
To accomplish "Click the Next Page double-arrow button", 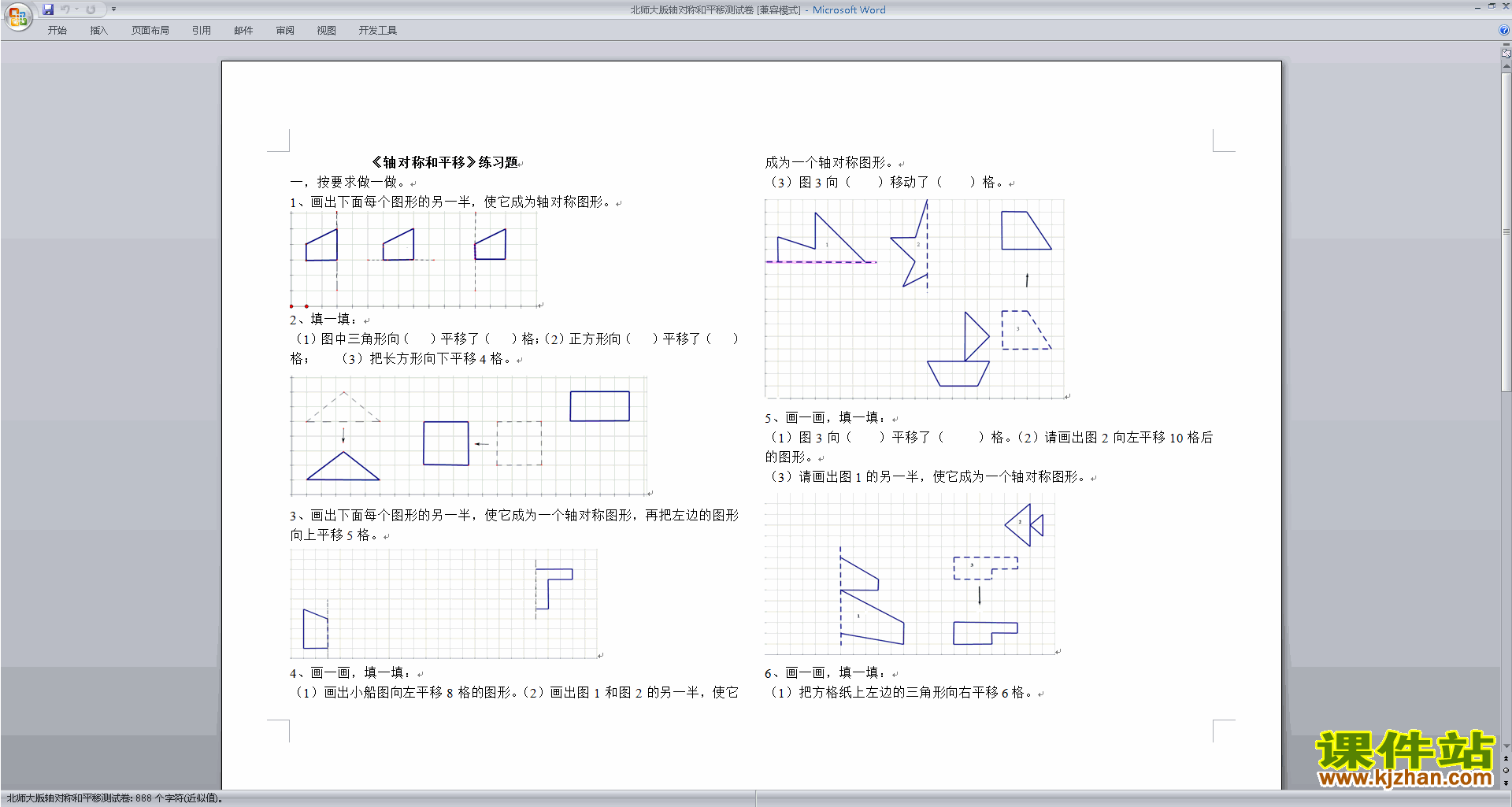I will (1506, 783).
